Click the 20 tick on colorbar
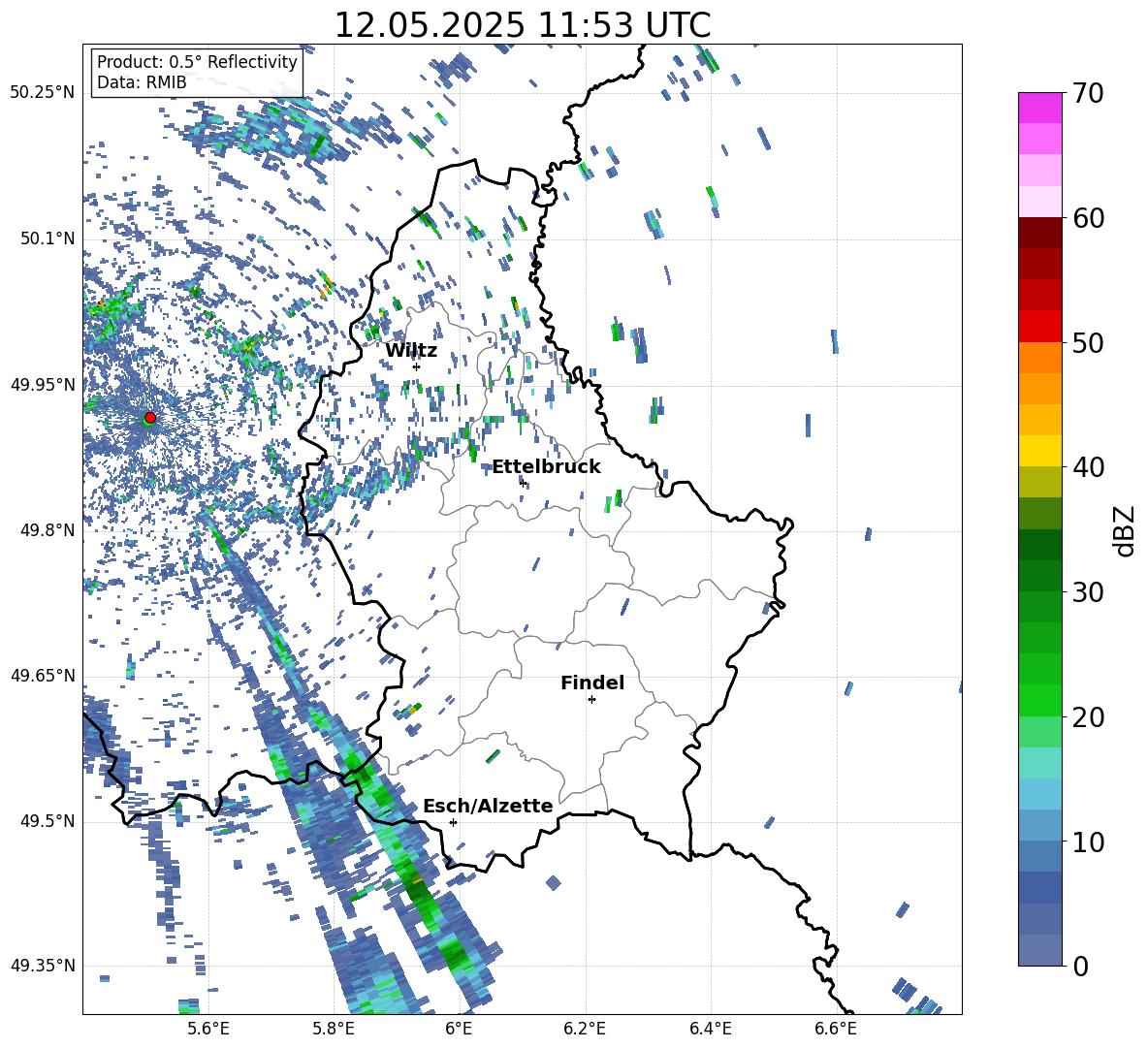Image resolution: width=1148 pixels, height=1048 pixels. (x=1088, y=717)
